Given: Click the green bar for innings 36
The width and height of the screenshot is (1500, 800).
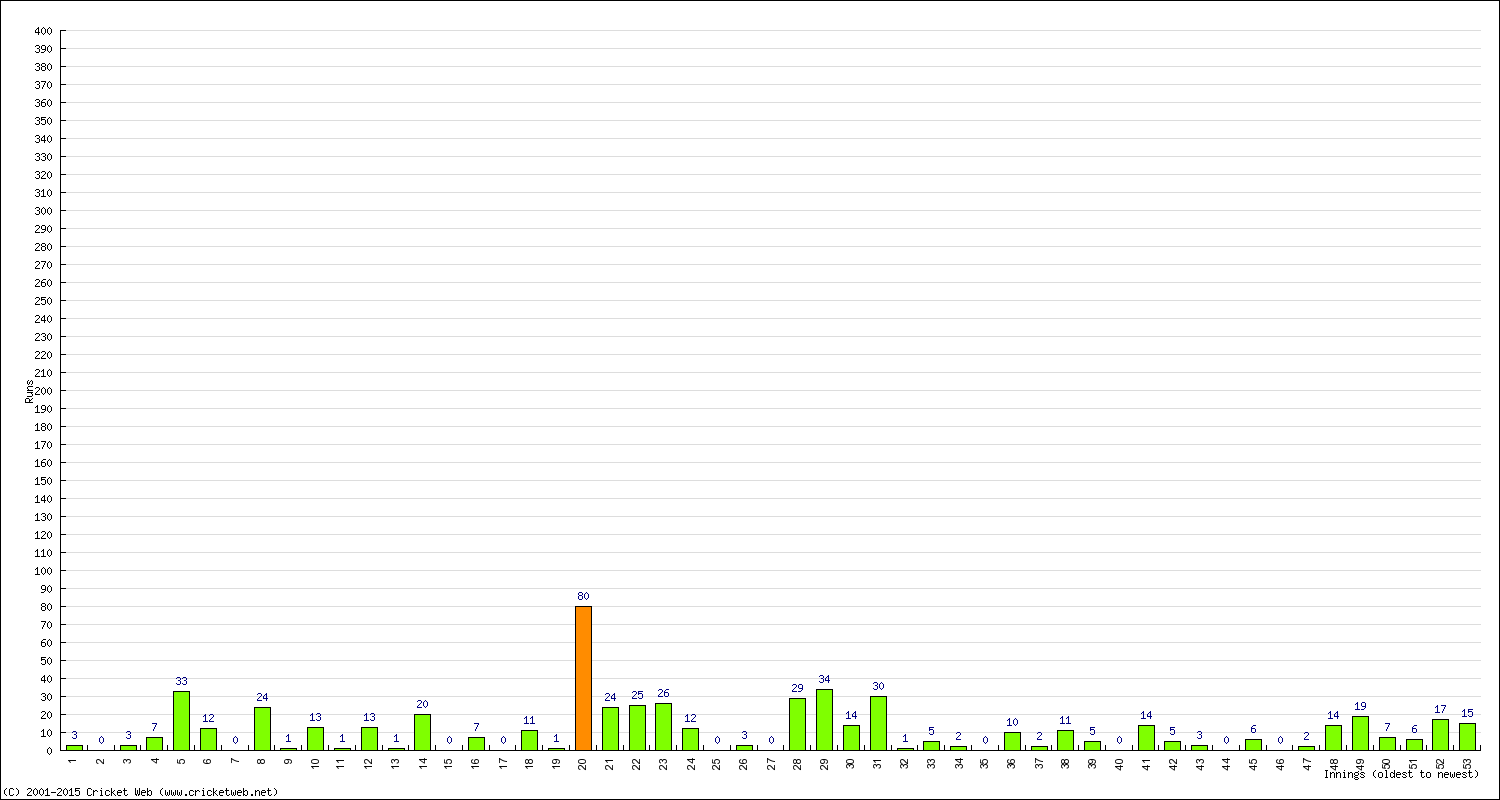Looking at the screenshot, I should (1012, 741).
